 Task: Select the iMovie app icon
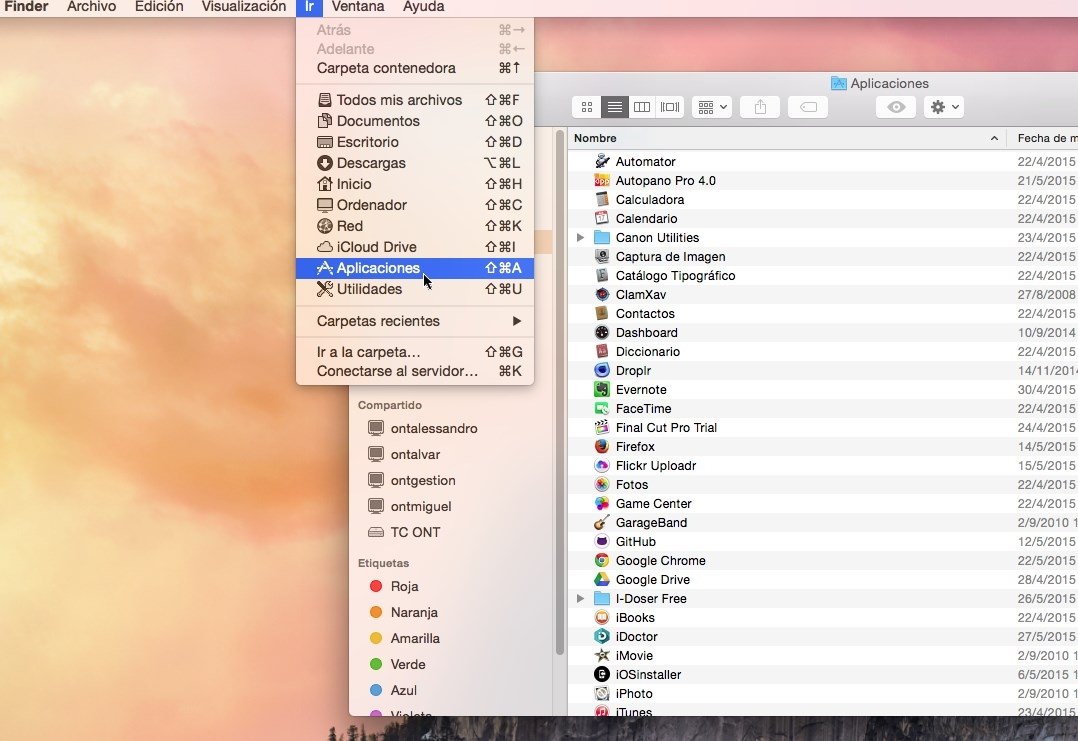[x=602, y=655]
